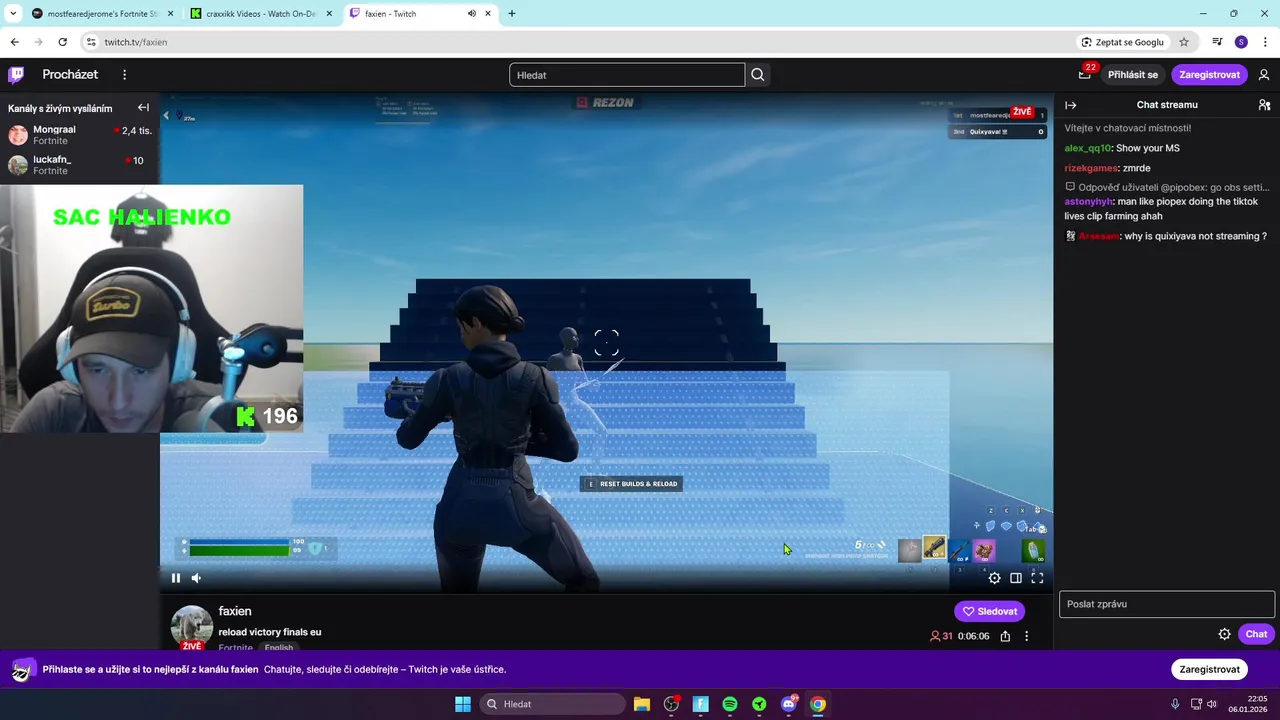
Task: Click Zaregistrovat in the bottom banner
Action: coord(1209,669)
